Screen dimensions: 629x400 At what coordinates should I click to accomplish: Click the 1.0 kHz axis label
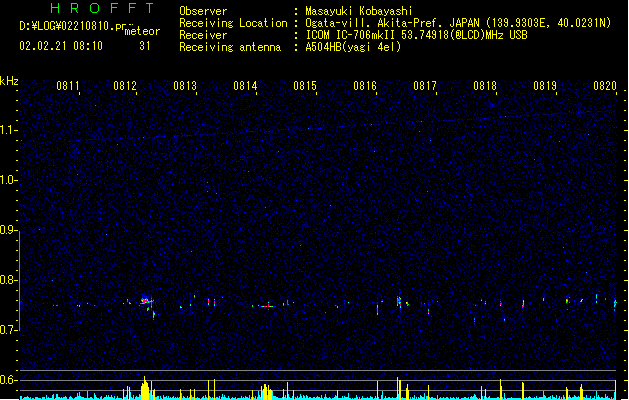click(8, 180)
